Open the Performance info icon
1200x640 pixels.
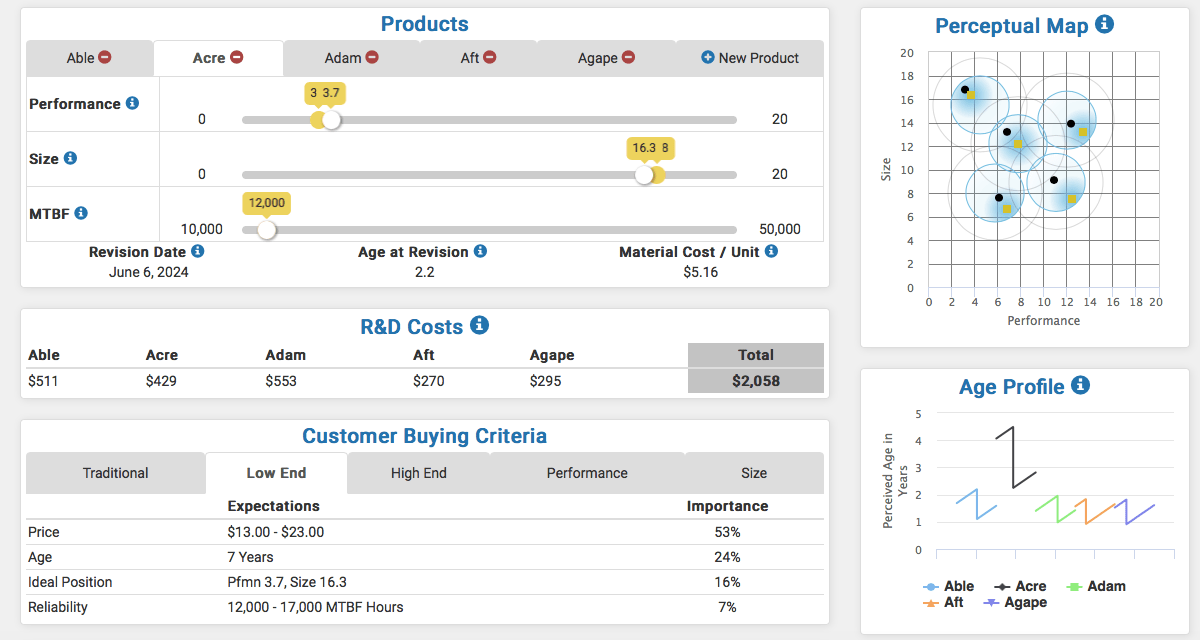(x=132, y=103)
